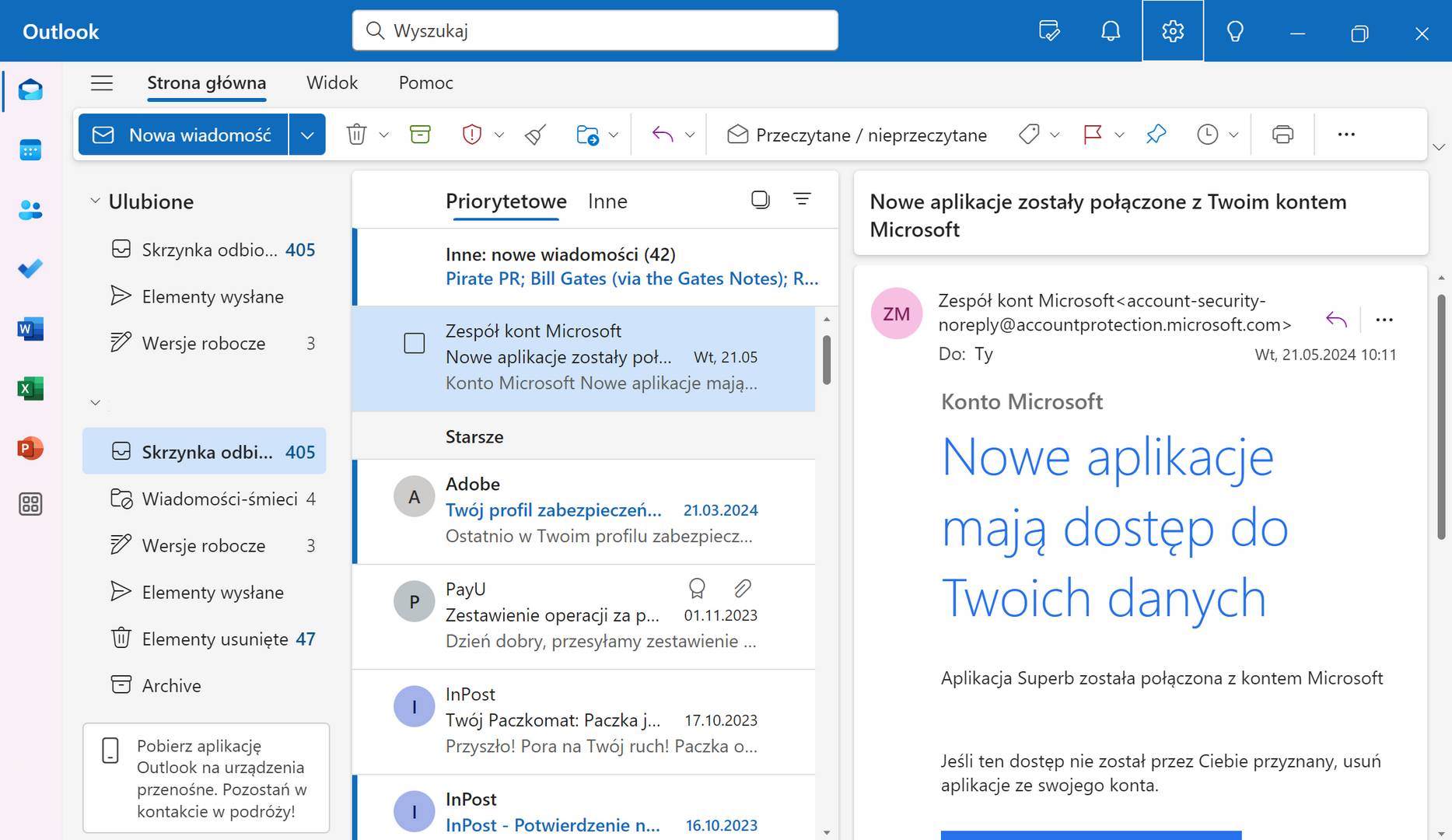Click the Reply arrow in toolbar
Image resolution: width=1452 pixels, height=840 pixels.
663,135
